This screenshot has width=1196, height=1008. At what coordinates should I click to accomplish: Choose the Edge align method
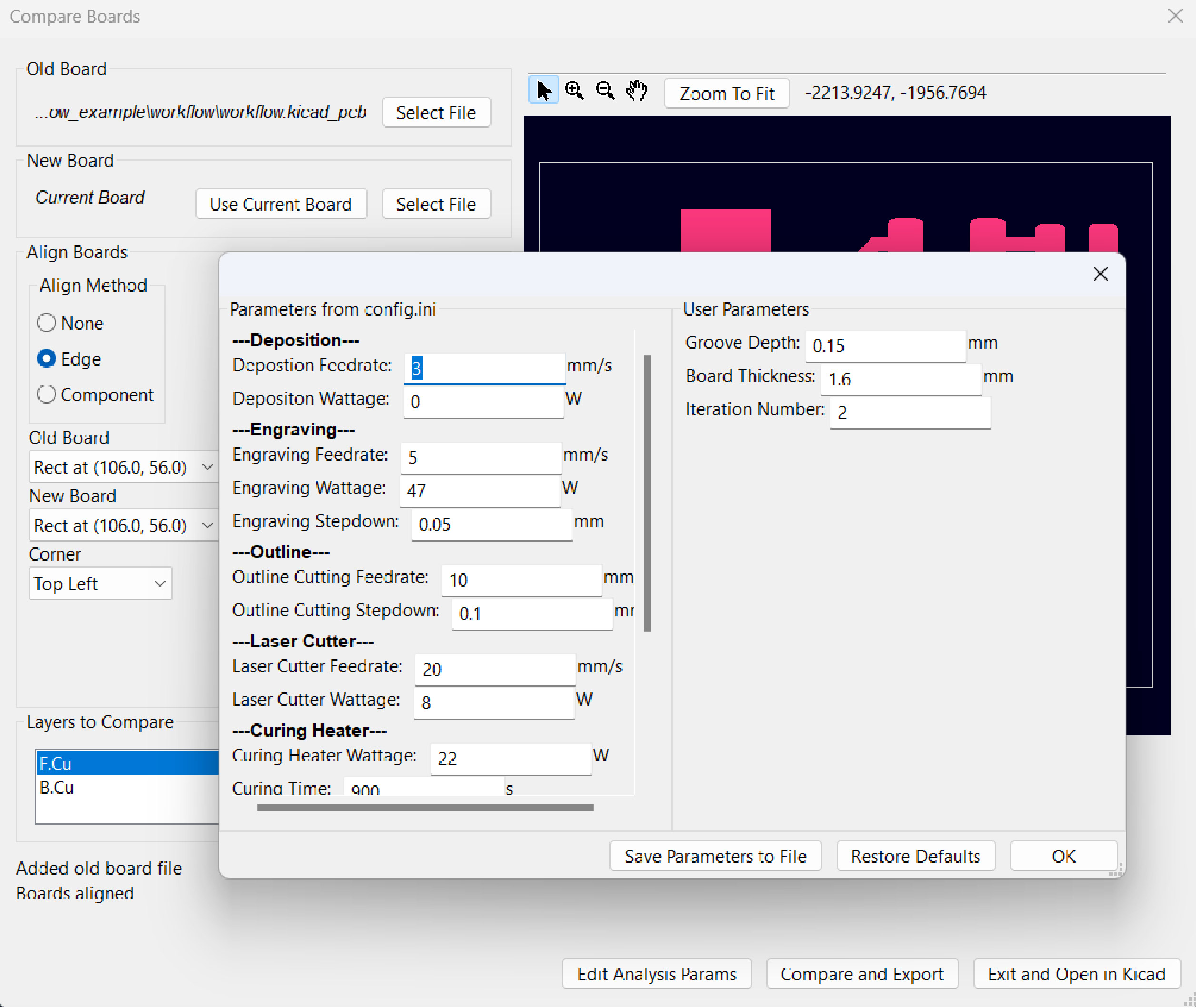coord(46,359)
